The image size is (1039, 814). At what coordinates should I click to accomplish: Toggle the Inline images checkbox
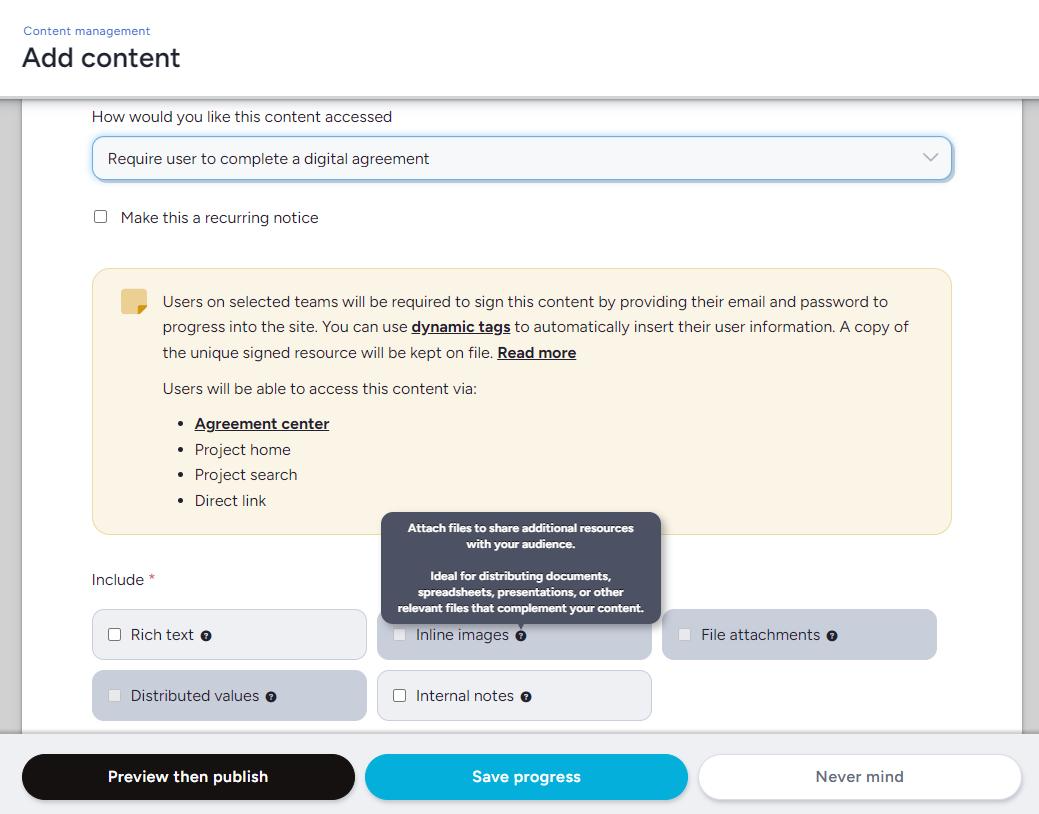[x=400, y=635]
